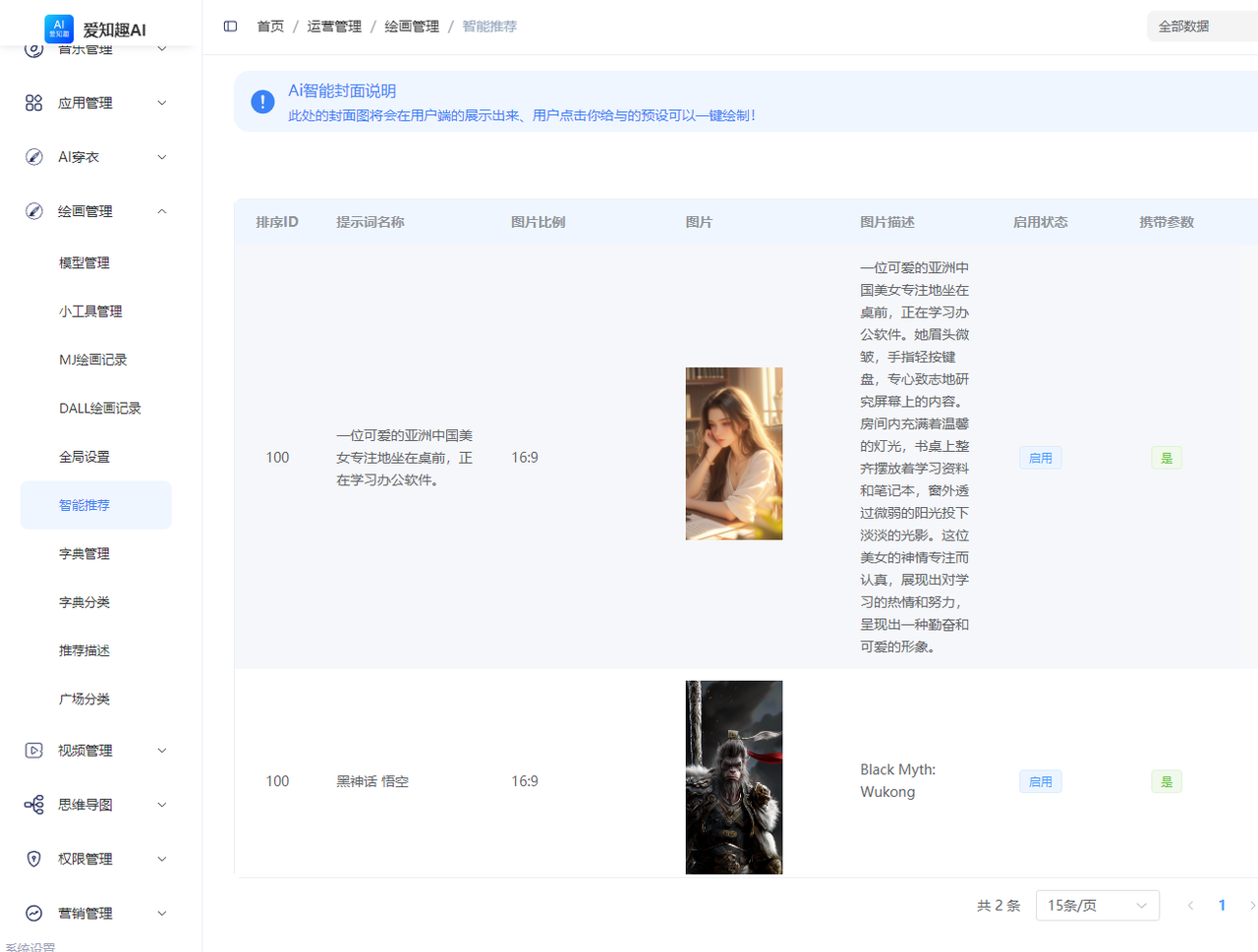Expand the 思维导图 menu chevron
The width and height of the screenshot is (1258, 952).
point(162,805)
